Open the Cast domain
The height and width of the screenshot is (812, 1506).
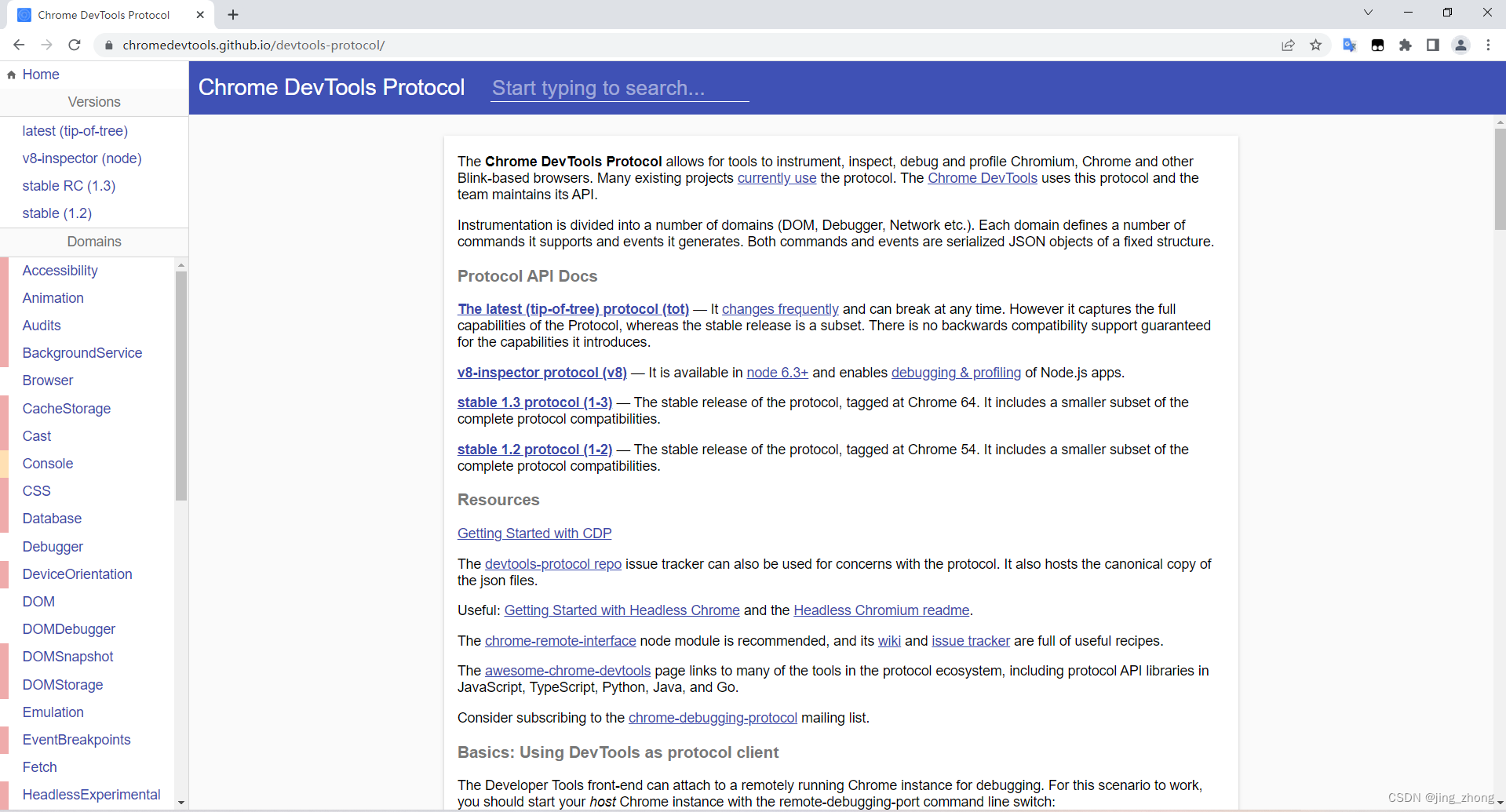36,436
